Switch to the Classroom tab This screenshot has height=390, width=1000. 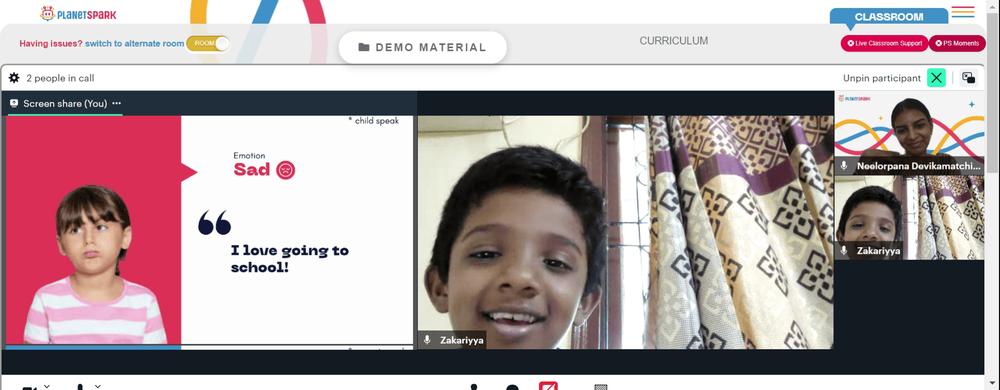(x=888, y=17)
